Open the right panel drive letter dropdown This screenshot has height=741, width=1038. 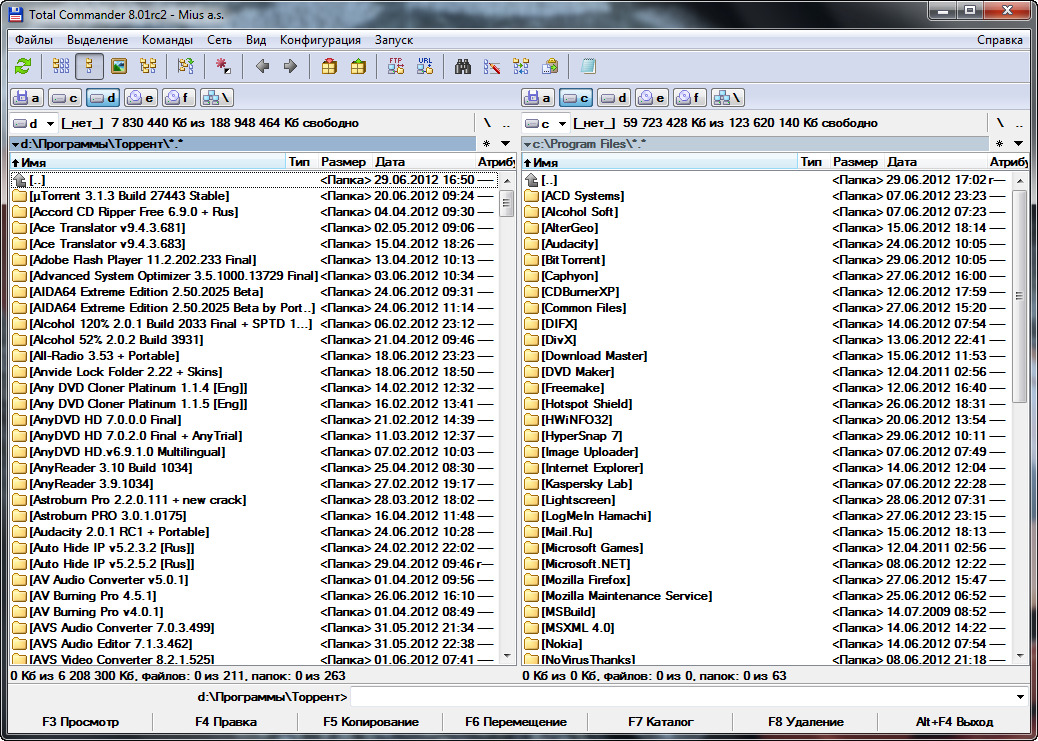coord(544,123)
